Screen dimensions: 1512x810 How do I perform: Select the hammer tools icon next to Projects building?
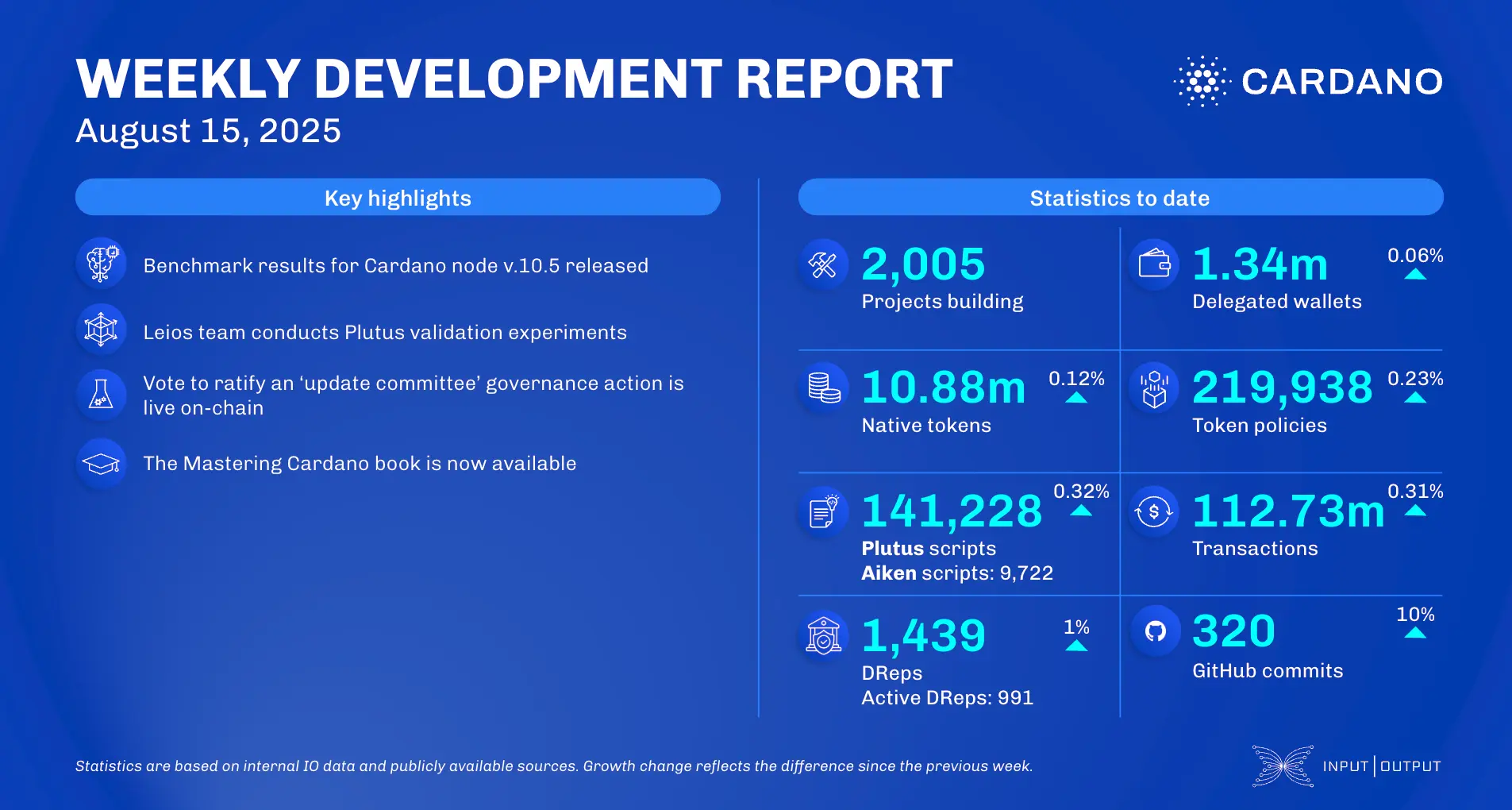[x=824, y=264]
